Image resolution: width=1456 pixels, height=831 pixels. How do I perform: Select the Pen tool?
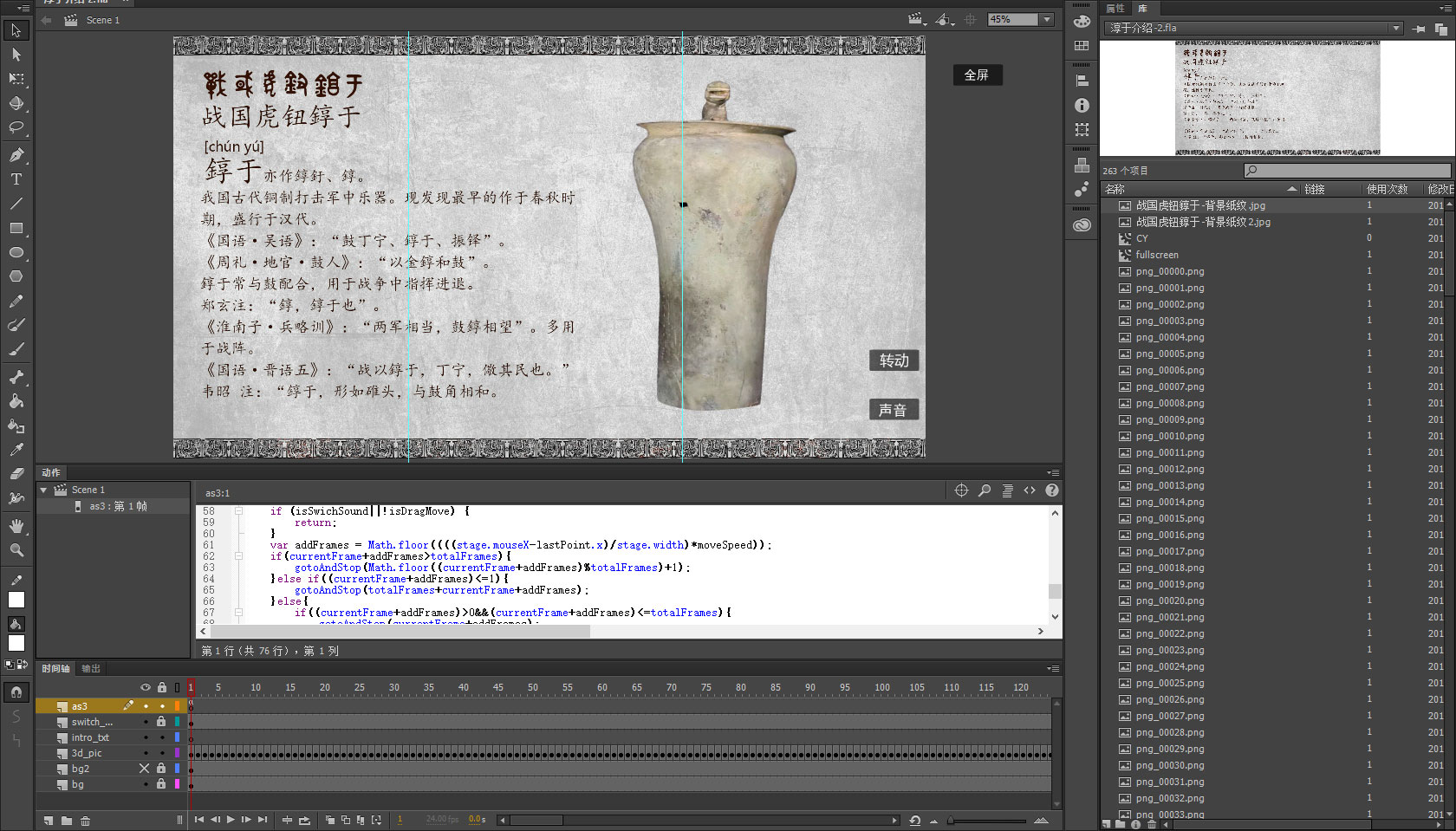click(16, 155)
